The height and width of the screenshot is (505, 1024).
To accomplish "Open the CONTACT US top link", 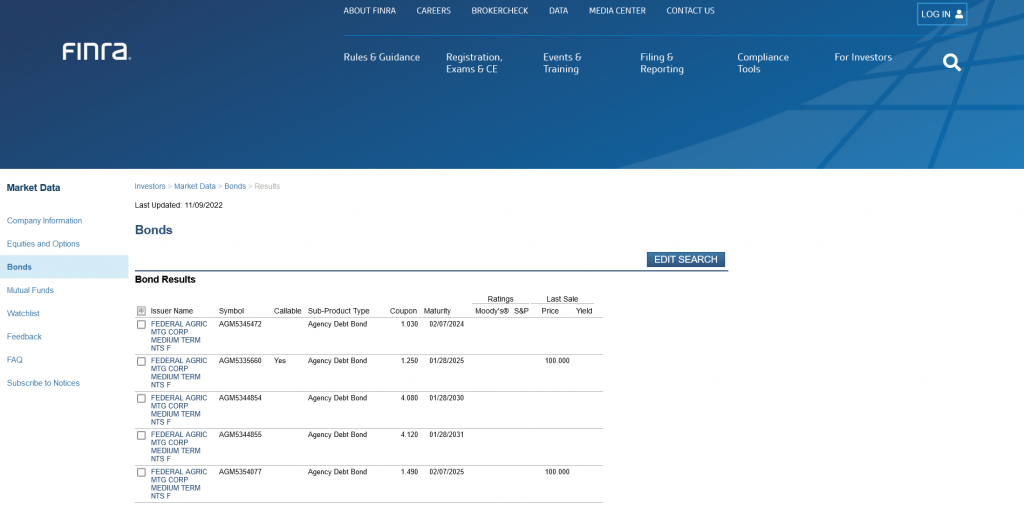I will [690, 11].
